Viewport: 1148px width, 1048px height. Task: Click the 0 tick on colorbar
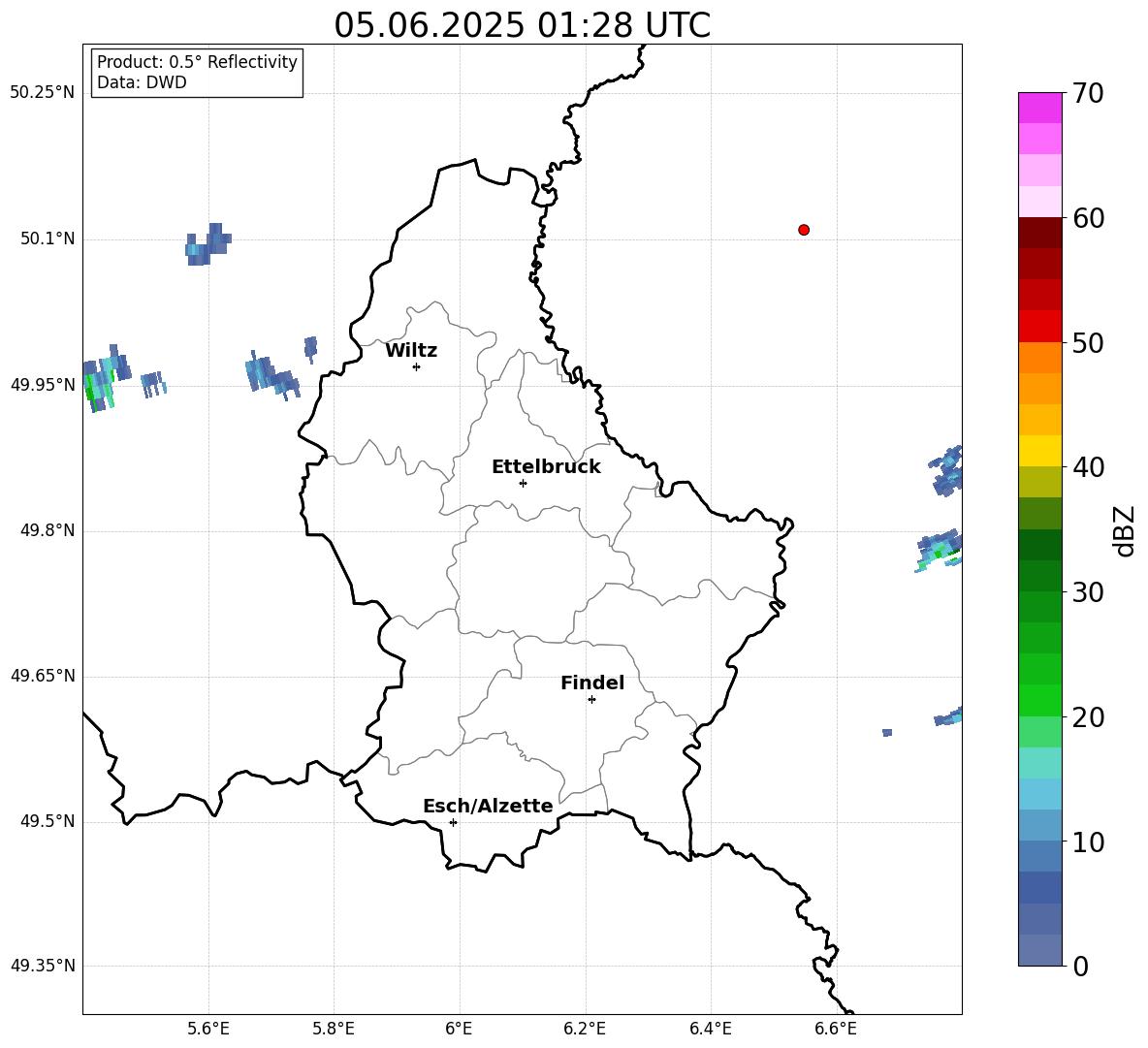(1080, 966)
